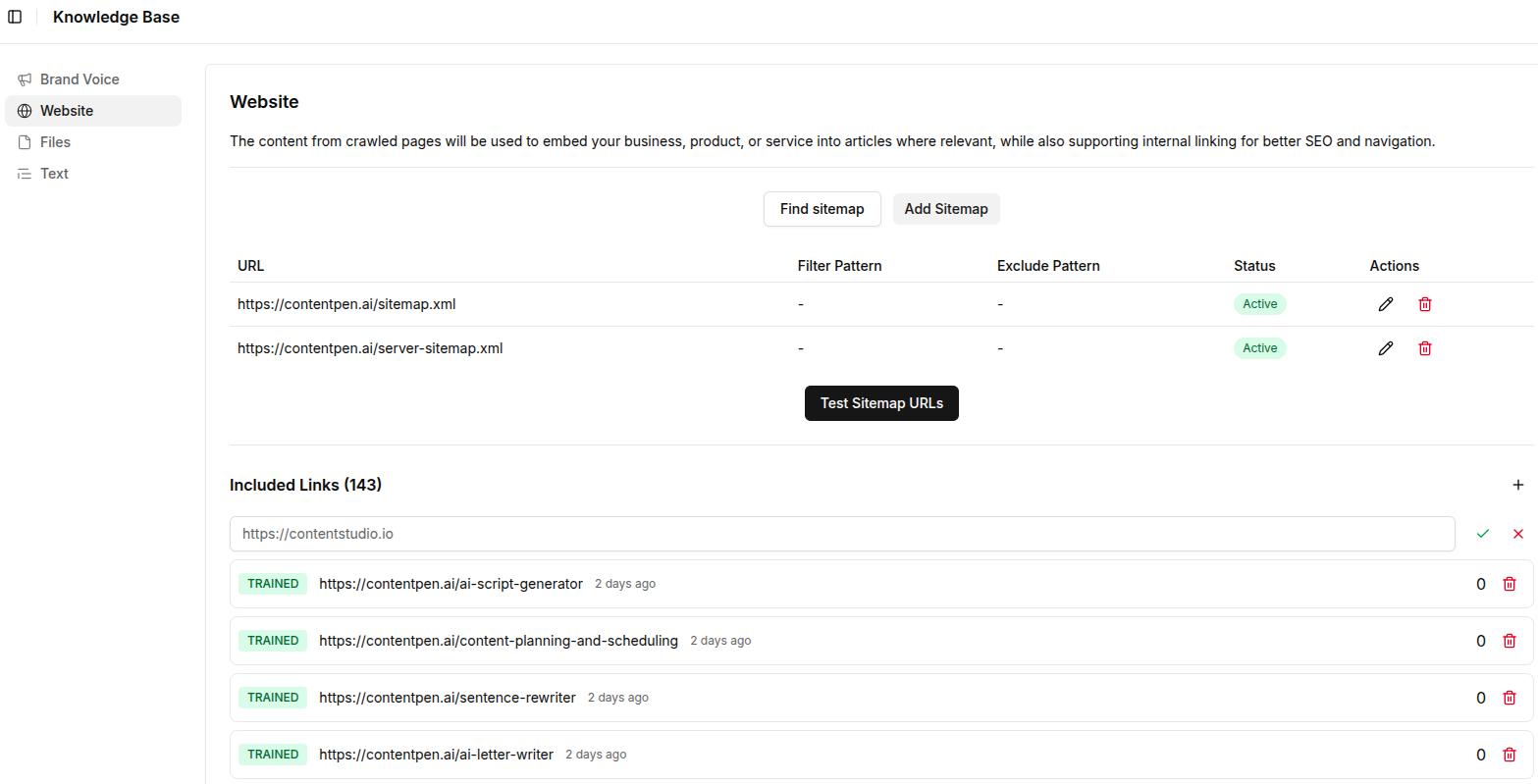Select the Website sidebar tab
Screen dimensions: 1538x784
(x=66, y=110)
